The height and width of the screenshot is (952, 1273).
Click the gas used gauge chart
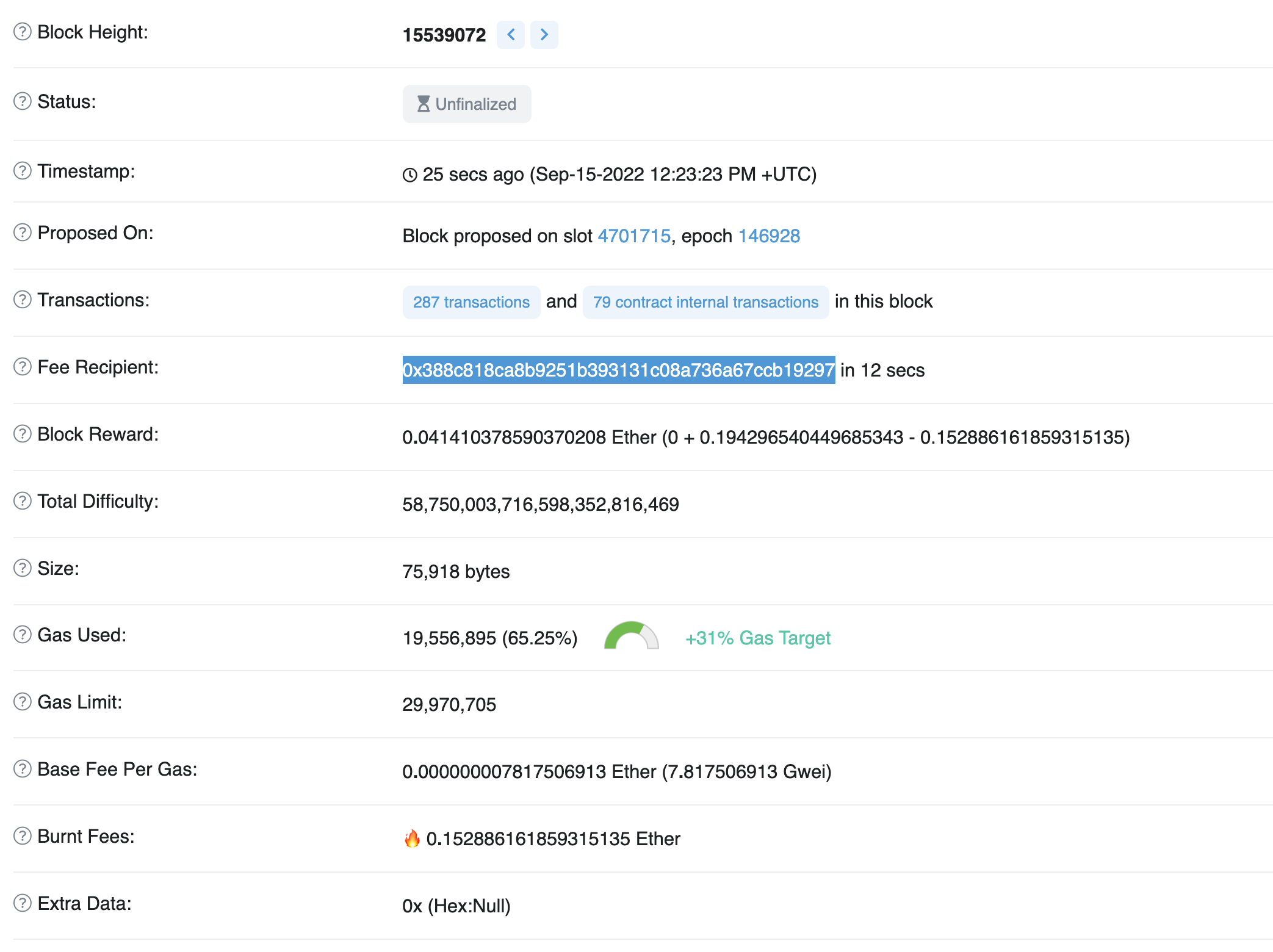pos(632,635)
